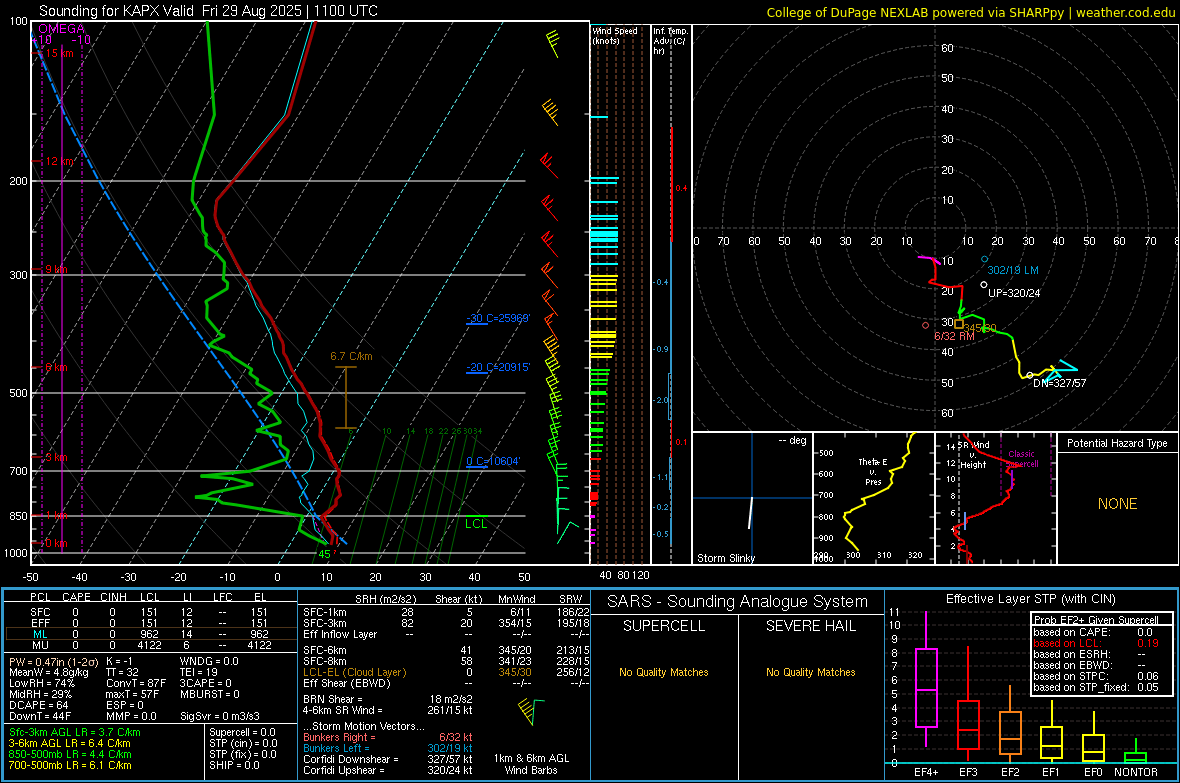Click the ConvT = 87F value

tap(136, 684)
